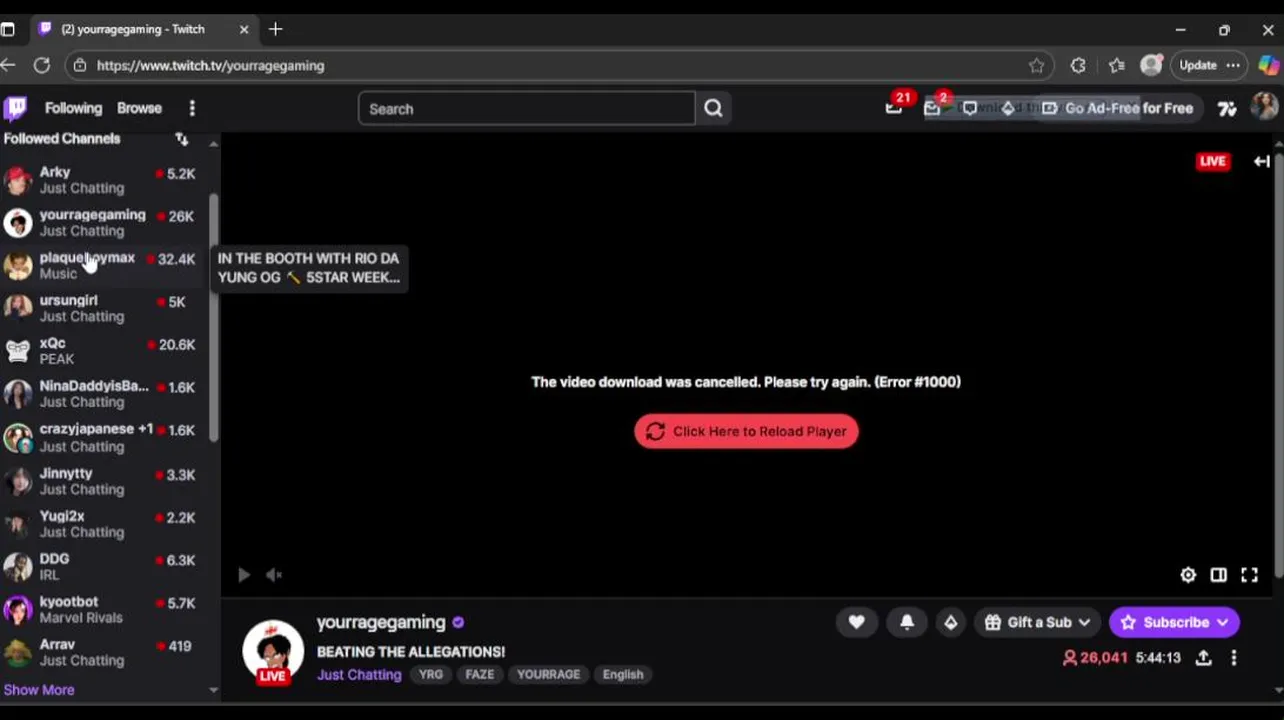Click the verified badge next to yourragegaming
Screen dimensions: 1284x720
pyautogui.click(x=458, y=622)
